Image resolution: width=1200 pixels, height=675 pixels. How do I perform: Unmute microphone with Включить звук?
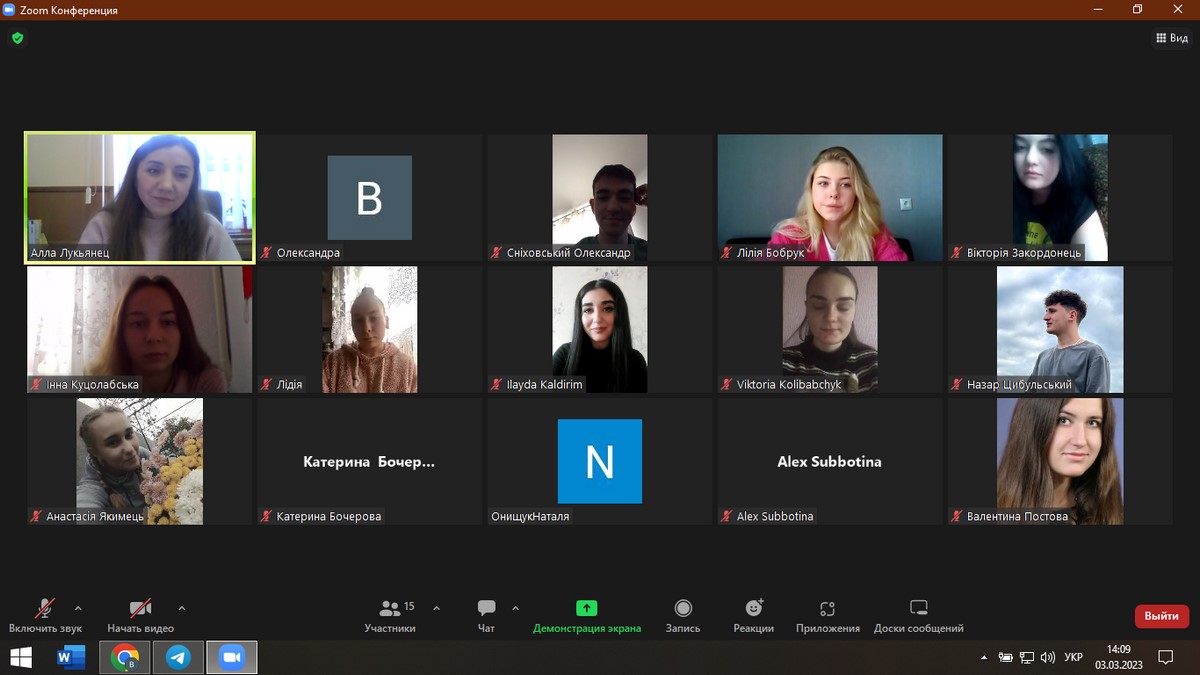(45, 615)
